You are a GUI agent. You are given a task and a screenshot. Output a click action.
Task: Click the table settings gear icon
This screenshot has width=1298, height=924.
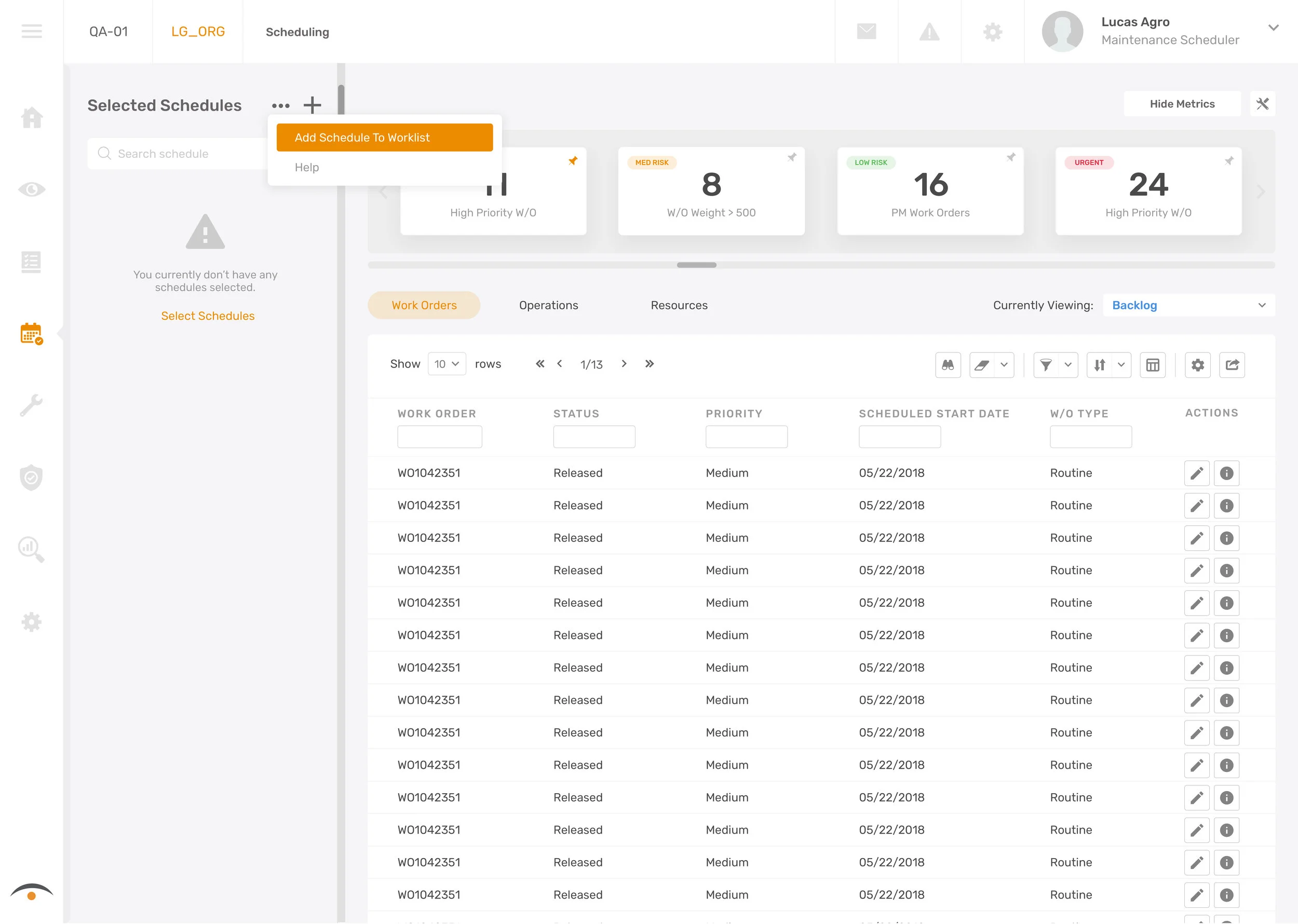(x=1198, y=365)
